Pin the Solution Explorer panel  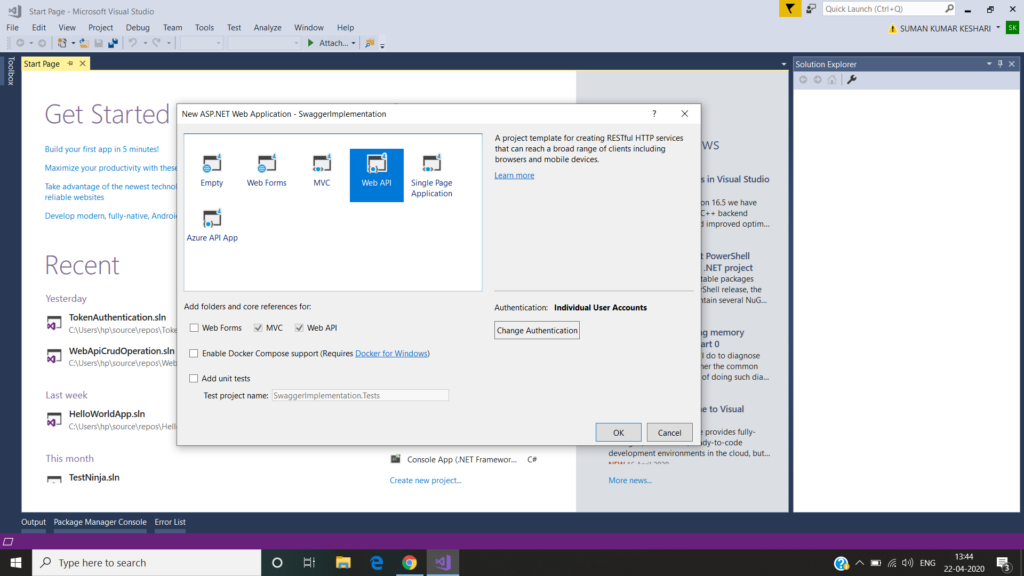click(x=1000, y=64)
